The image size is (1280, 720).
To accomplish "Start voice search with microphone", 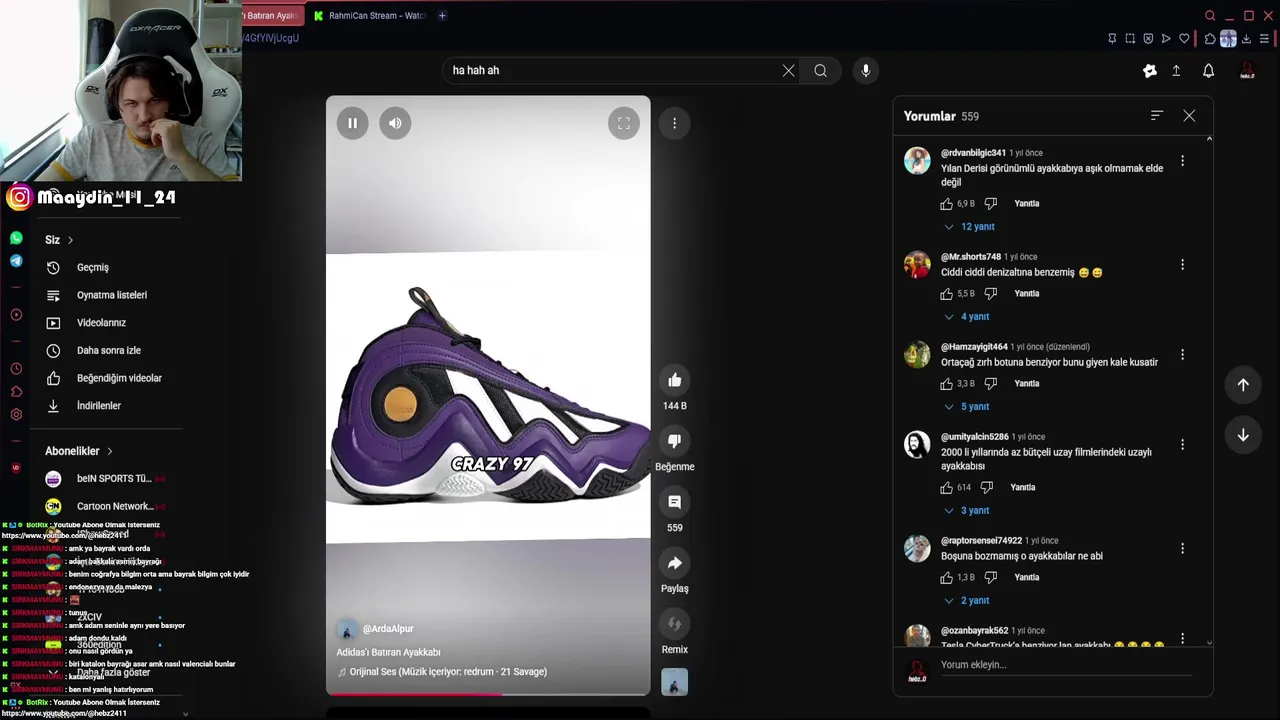I will [866, 70].
